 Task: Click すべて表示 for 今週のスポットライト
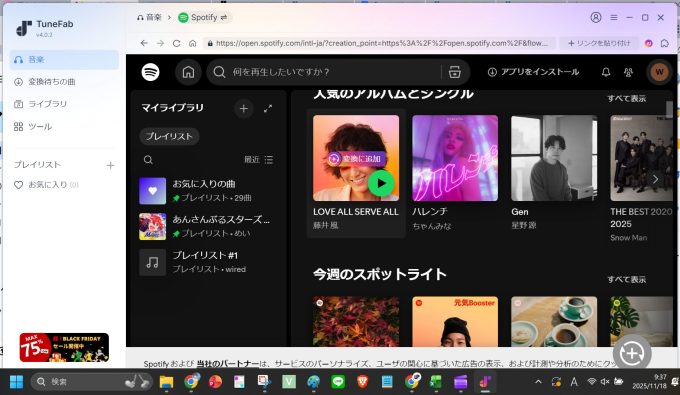point(627,280)
